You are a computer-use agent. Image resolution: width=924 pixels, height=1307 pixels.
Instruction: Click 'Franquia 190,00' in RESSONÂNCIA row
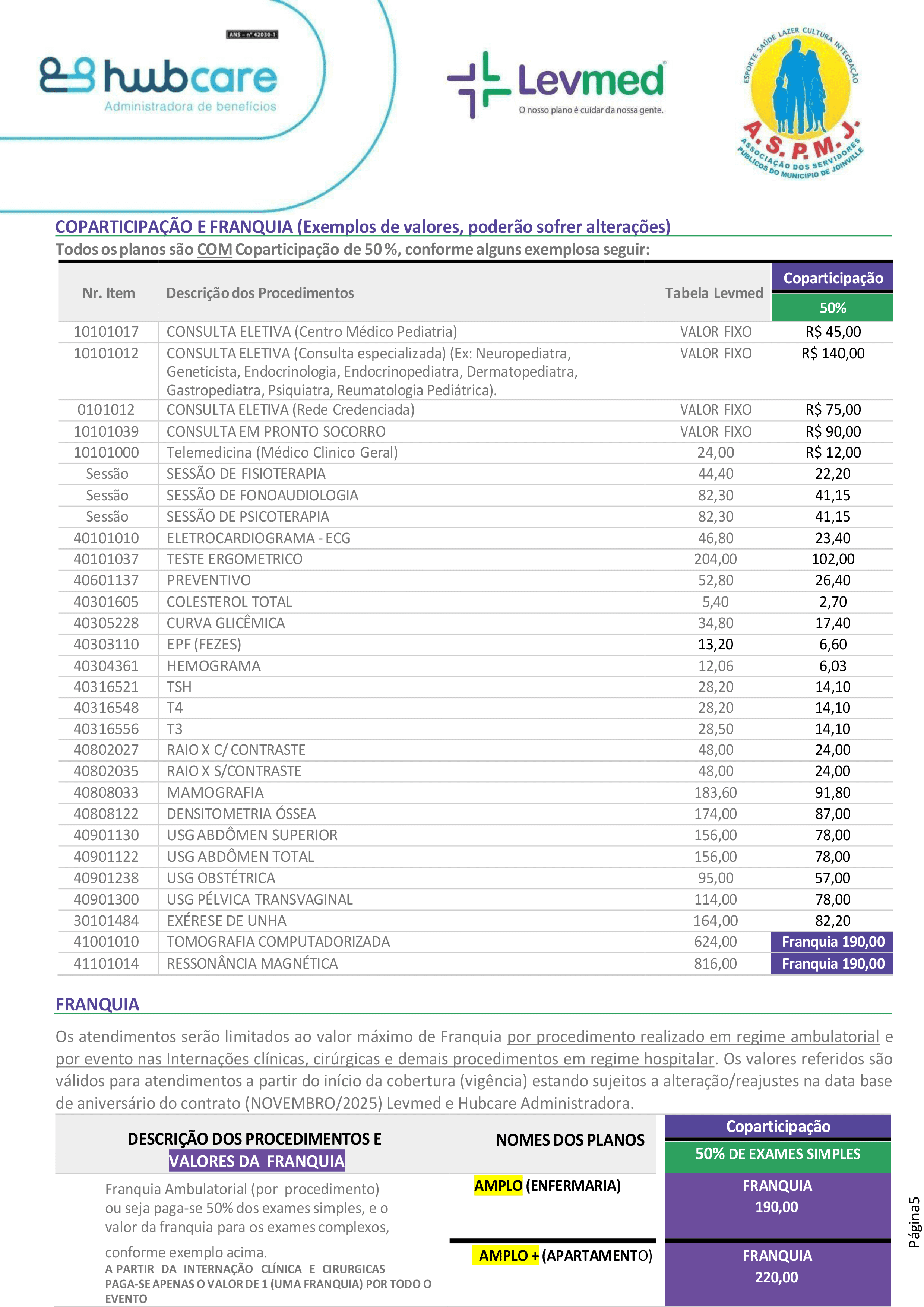(x=832, y=963)
